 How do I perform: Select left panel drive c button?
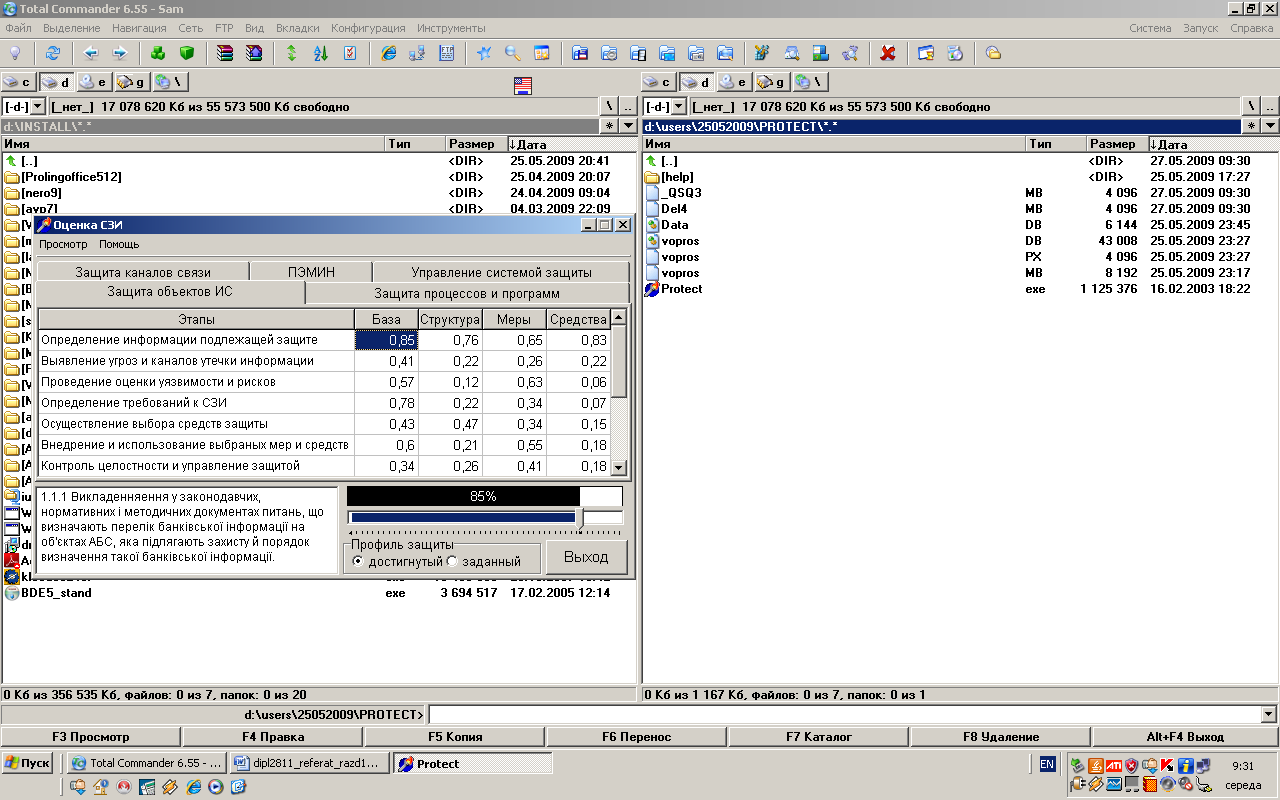coord(18,82)
